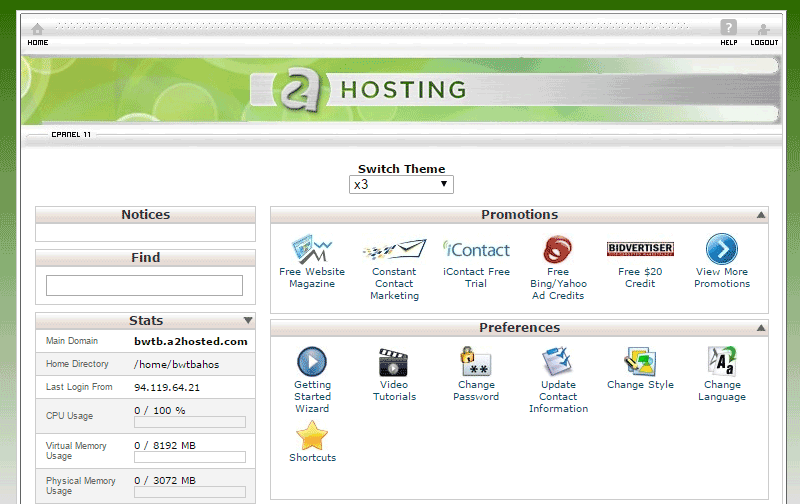800x504 pixels.
Task: Open Constant Contact Marketing envelope icon
Action: 394,249
